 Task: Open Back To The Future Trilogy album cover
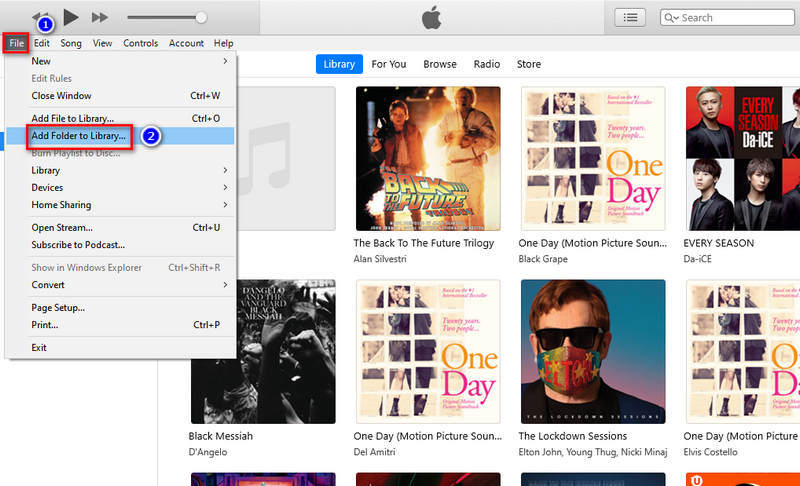tap(428, 159)
